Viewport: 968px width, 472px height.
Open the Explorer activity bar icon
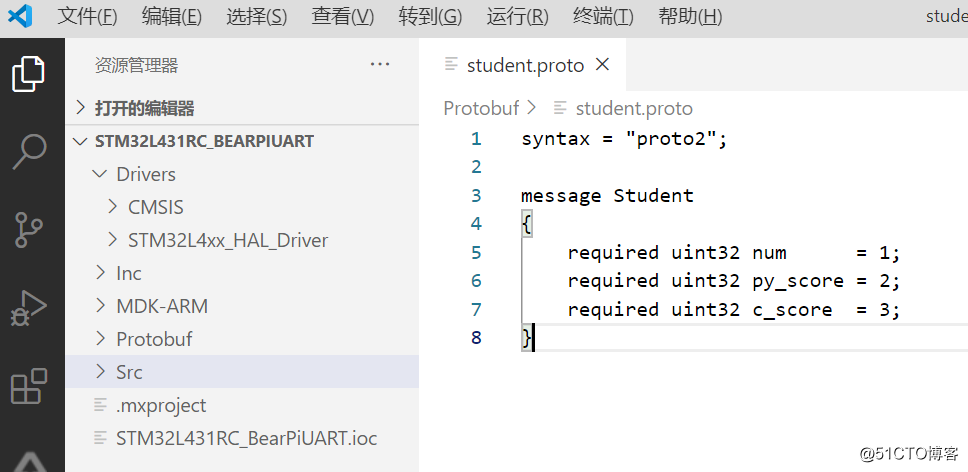28,73
